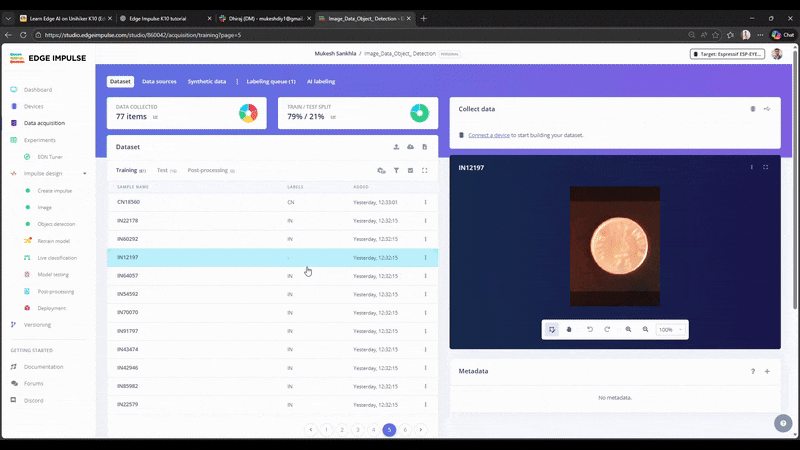This screenshot has width=800, height=450.
Task: Click the add metadata plus icon
Action: point(767,371)
